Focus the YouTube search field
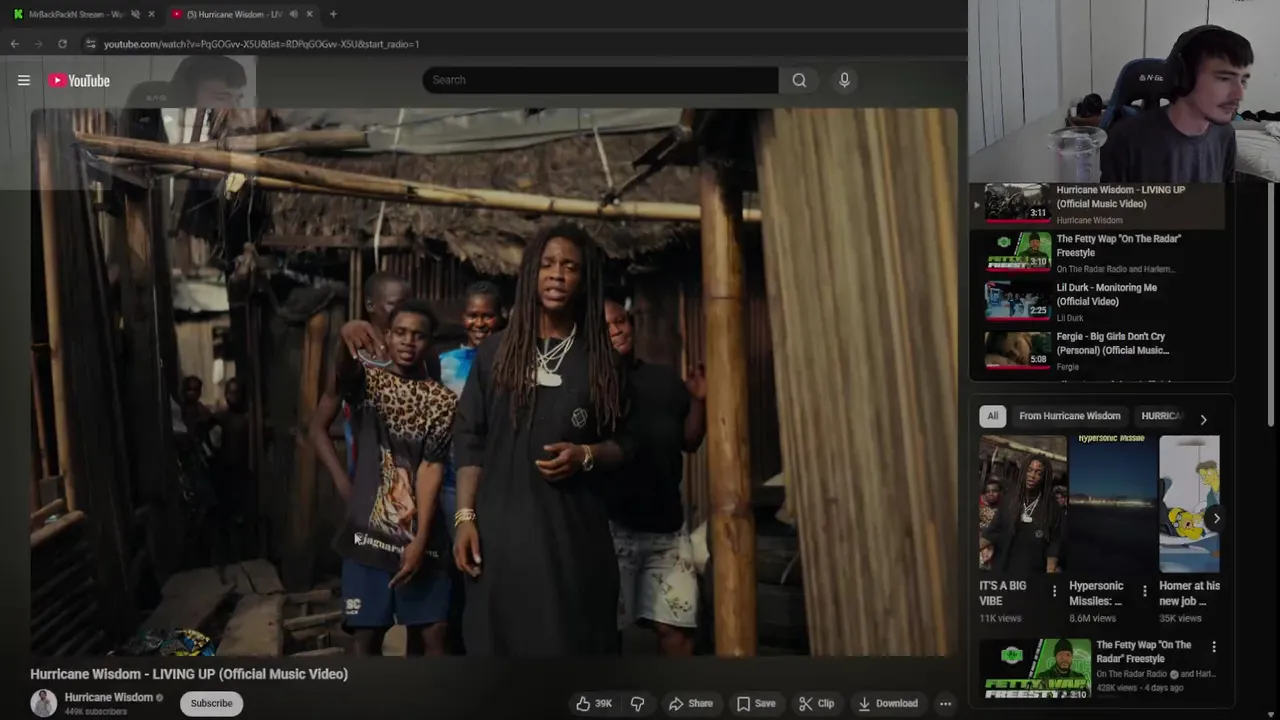The width and height of the screenshot is (1280, 720). [600, 80]
